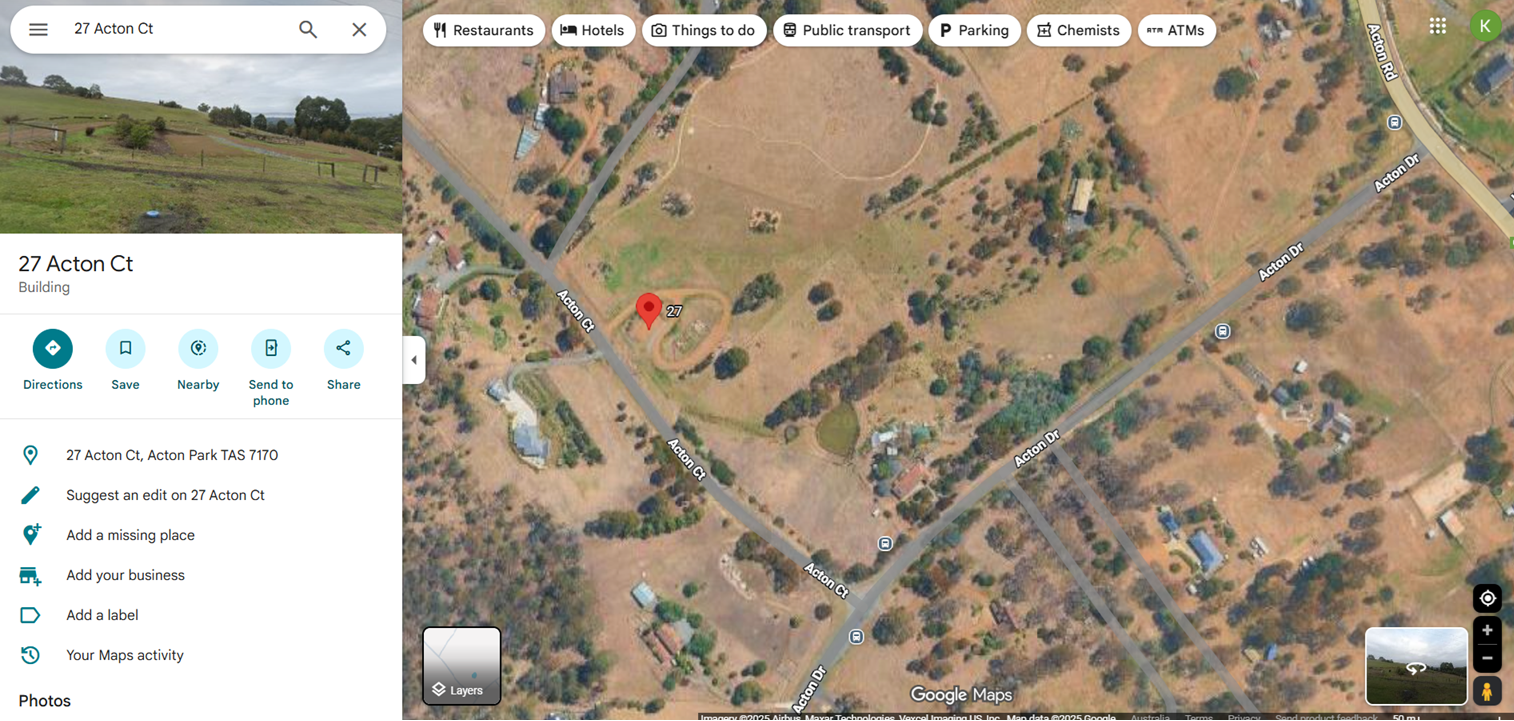Send location to phone icon

[x=271, y=348]
